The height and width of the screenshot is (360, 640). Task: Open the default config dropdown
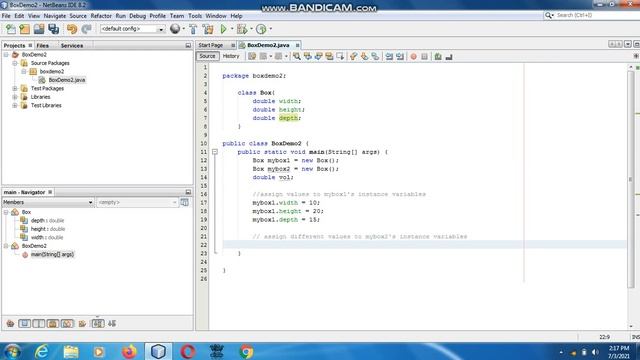161,29
